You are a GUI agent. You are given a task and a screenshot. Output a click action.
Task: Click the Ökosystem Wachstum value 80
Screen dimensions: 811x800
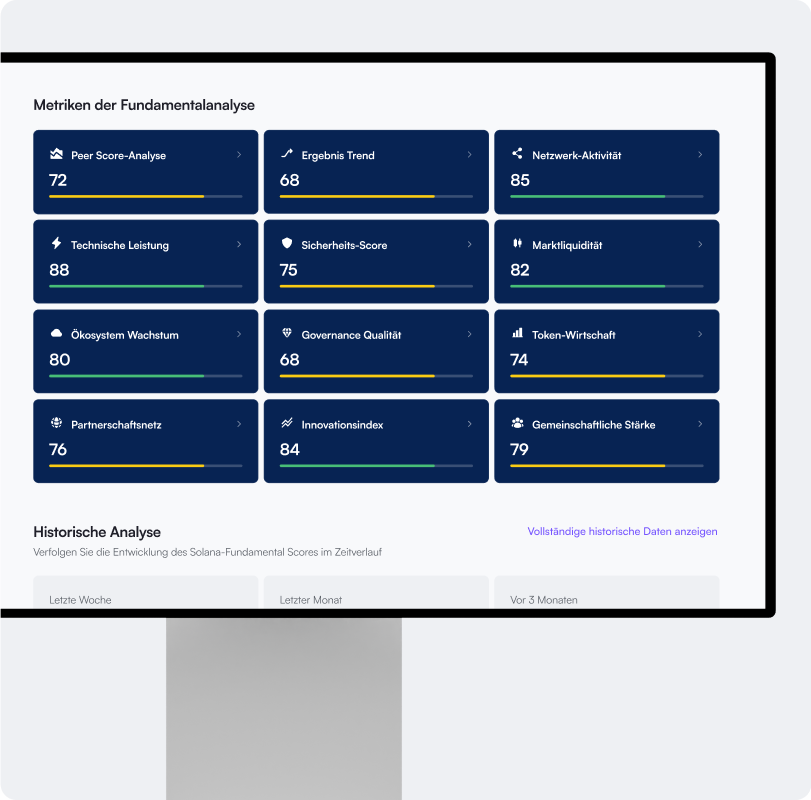pyautogui.click(x=59, y=360)
